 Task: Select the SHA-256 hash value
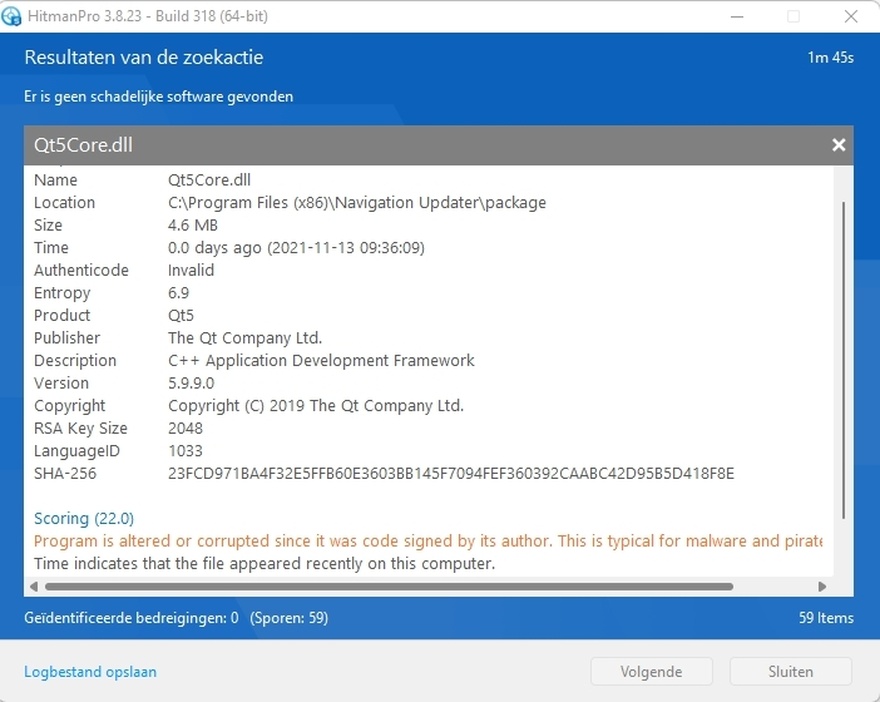pos(451,474)
